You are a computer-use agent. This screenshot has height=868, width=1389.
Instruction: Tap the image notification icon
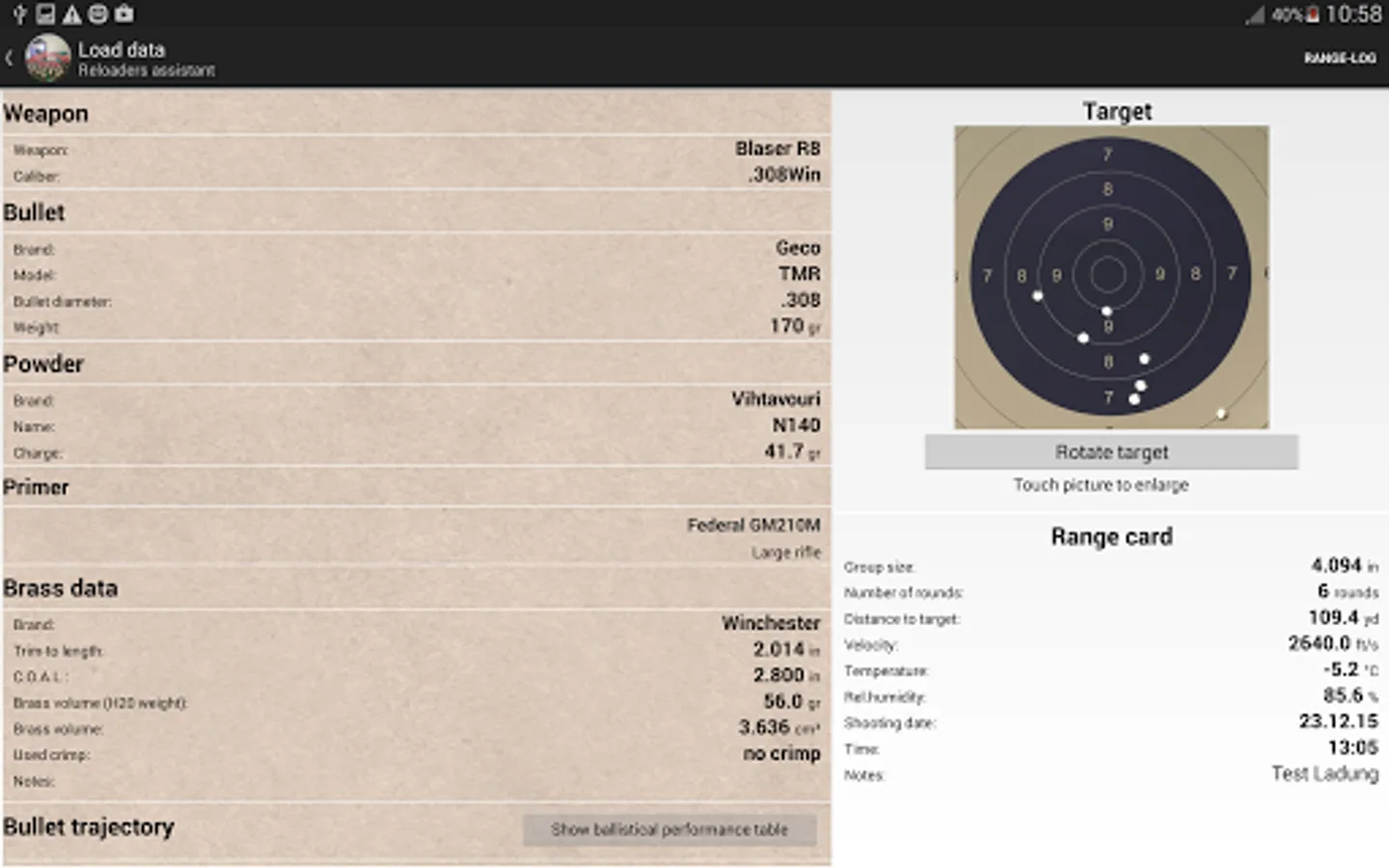pyautogui.click(x=45, y=14)
